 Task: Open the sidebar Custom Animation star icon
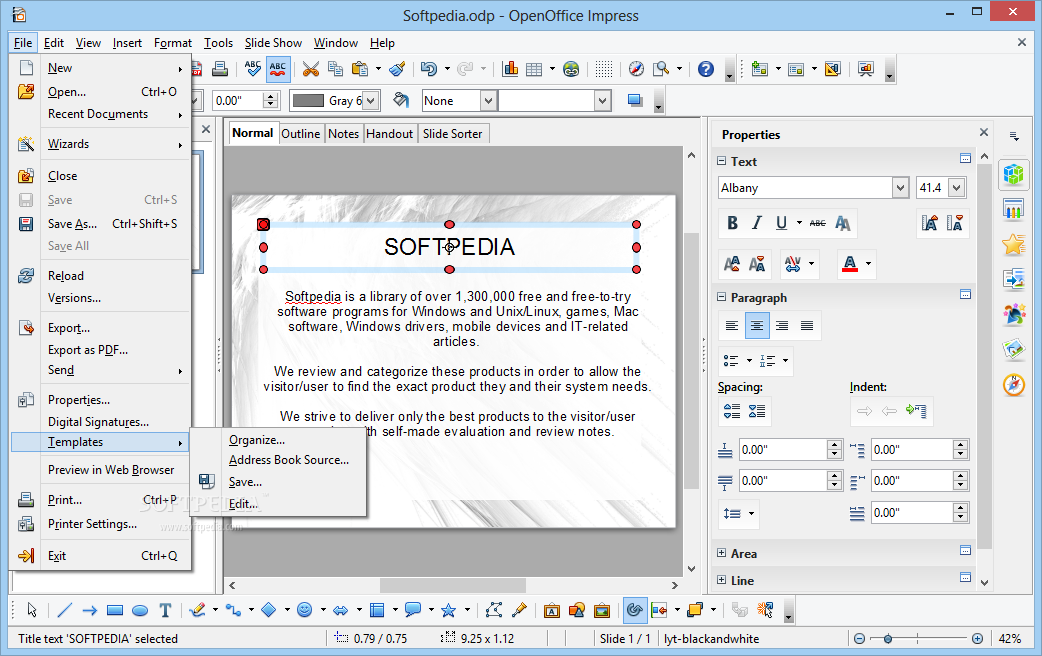point(1013,245)
